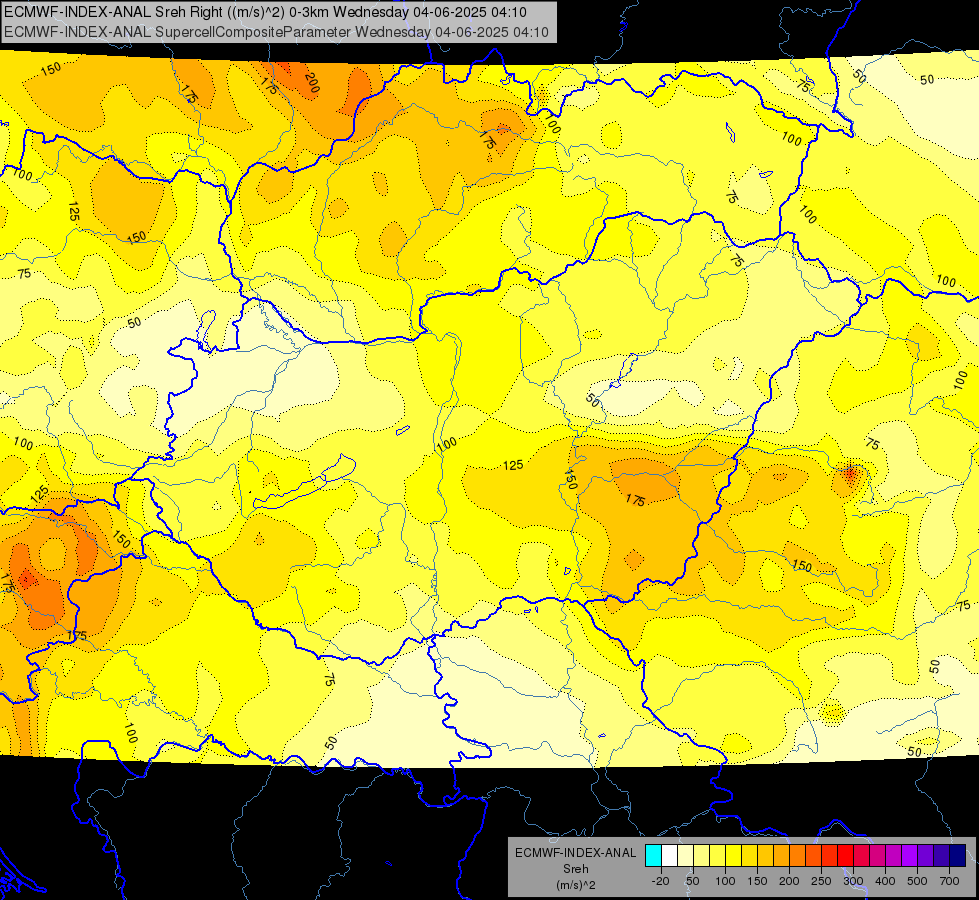The height and width of the screenshot is (900, 979).
Task: Click the legend tick label '250'
Action: 821,881
